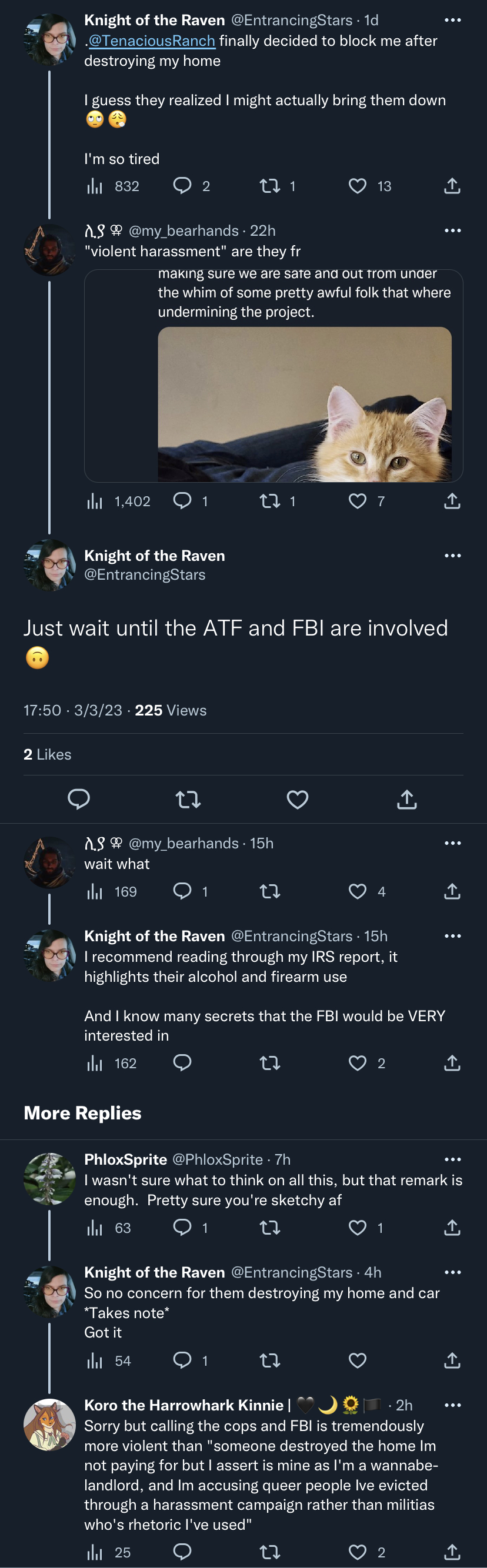
Task: Open more options on PhloxSprite's reply
Action: tap(452, 1159)
